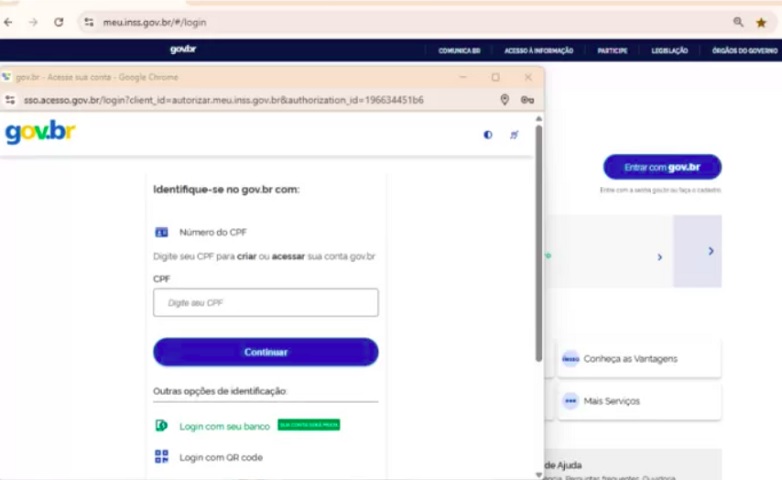The image size is (782, 480).
Task: Open site info icon in popup address bar
Action: pyautogui.click(x=10, y=100)
